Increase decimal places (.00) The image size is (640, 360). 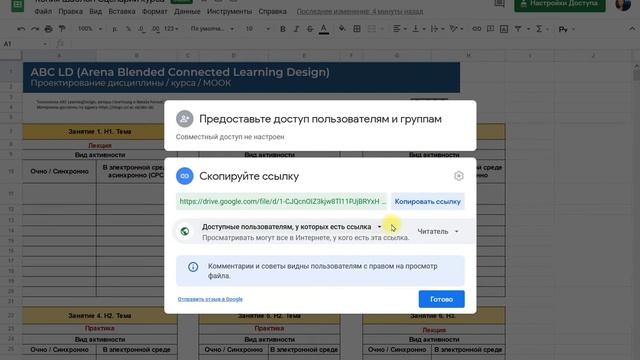(156, 29)
